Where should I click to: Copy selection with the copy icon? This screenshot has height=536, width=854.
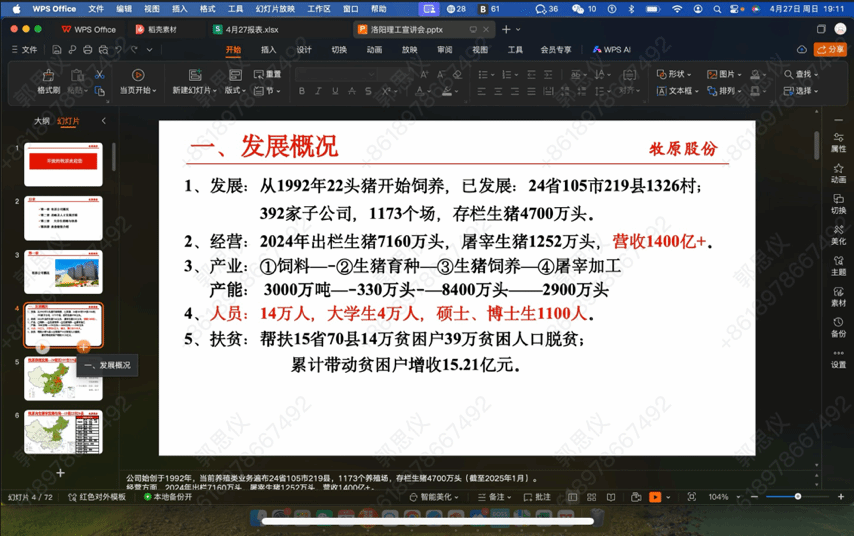click(100, 91)
